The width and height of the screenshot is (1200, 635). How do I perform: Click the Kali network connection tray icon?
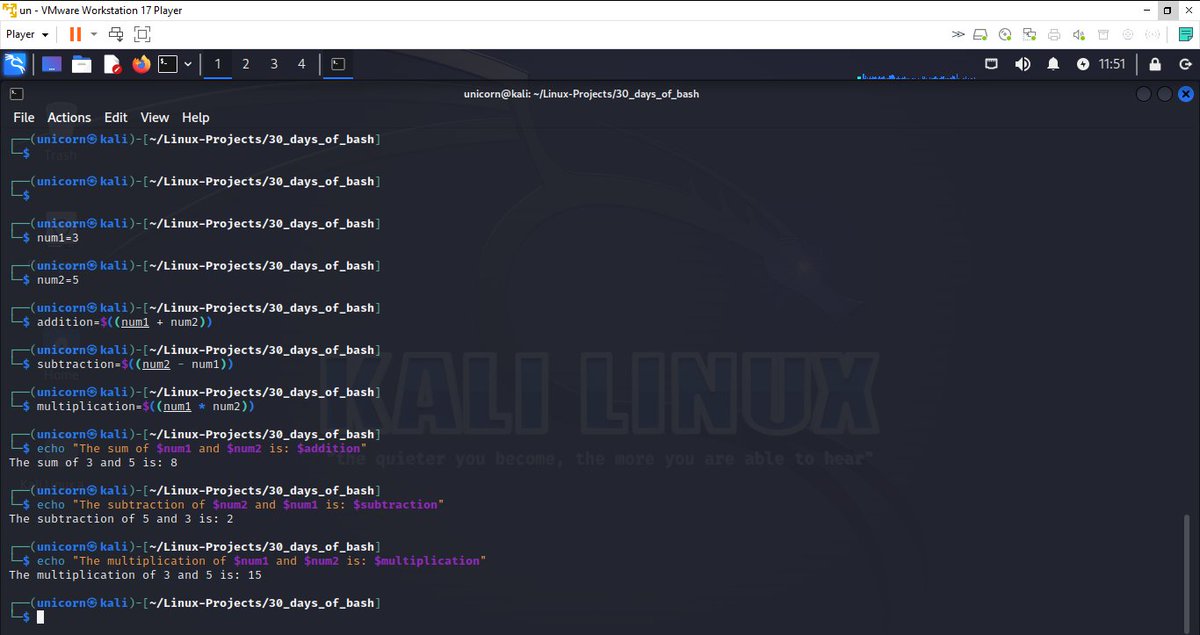click(991, 64)
